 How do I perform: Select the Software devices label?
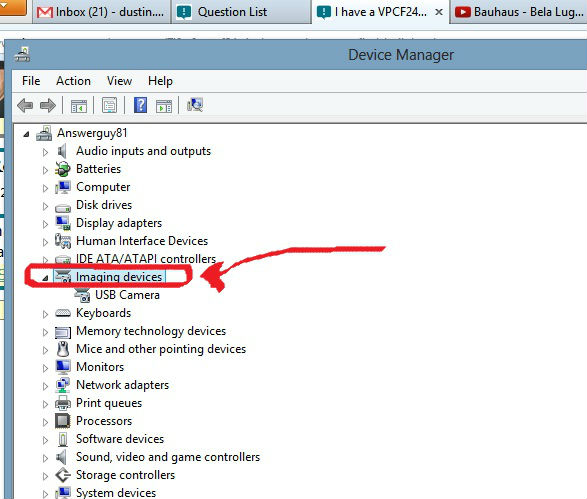point(120,439)
